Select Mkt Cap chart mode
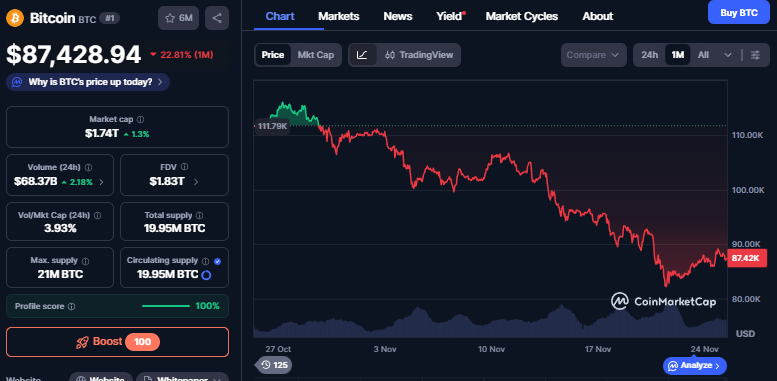The height and width of the screenshot is (381, 777). 316,55
